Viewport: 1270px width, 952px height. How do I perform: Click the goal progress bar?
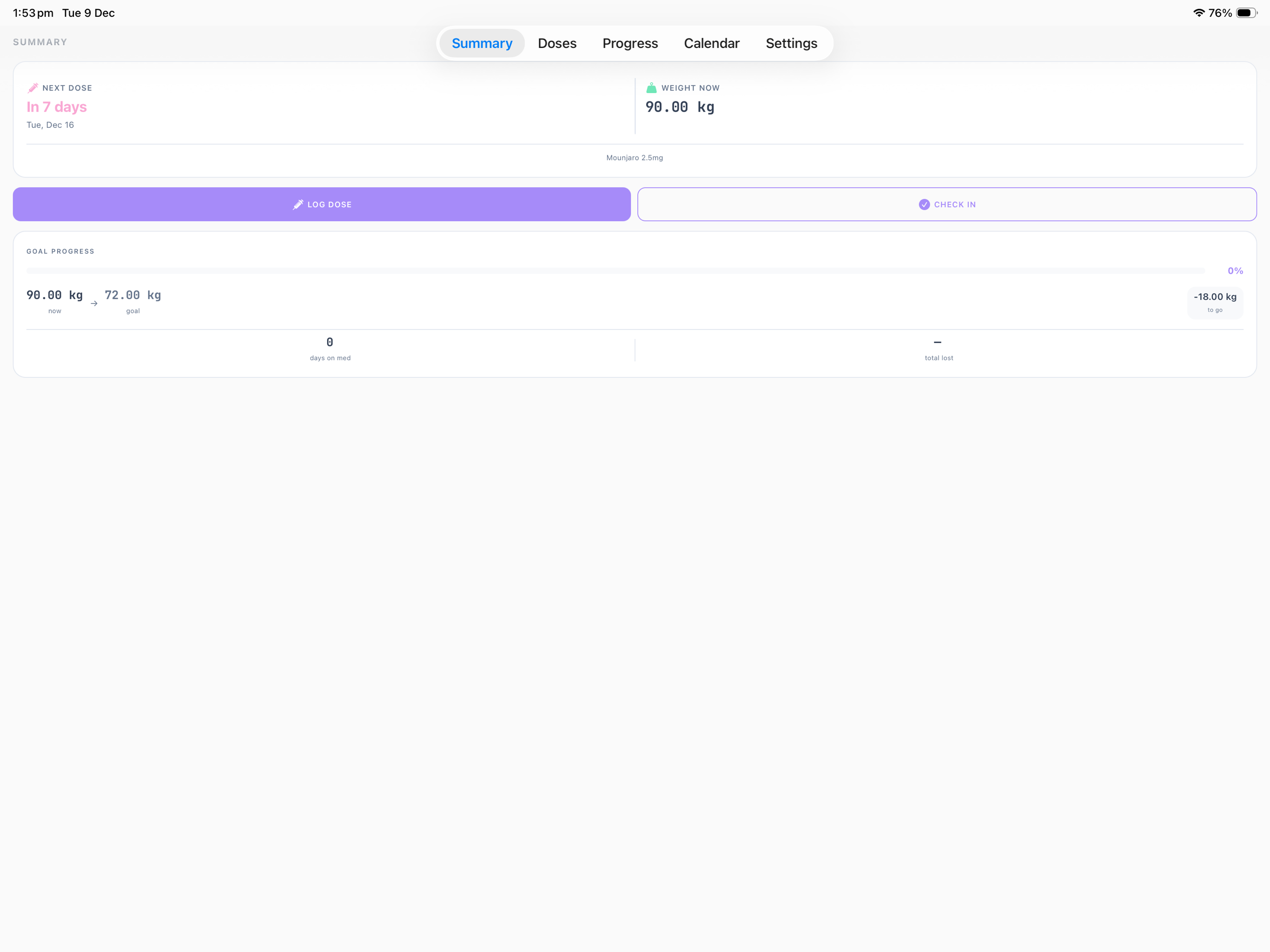coord(615,271)
